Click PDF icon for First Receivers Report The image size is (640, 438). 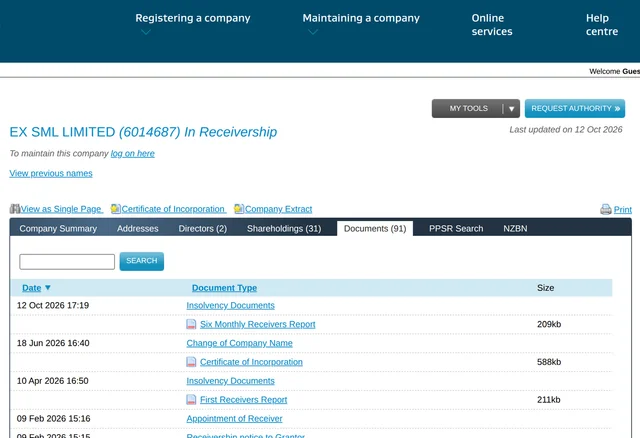pyautogui.click(x=191, y=400)
